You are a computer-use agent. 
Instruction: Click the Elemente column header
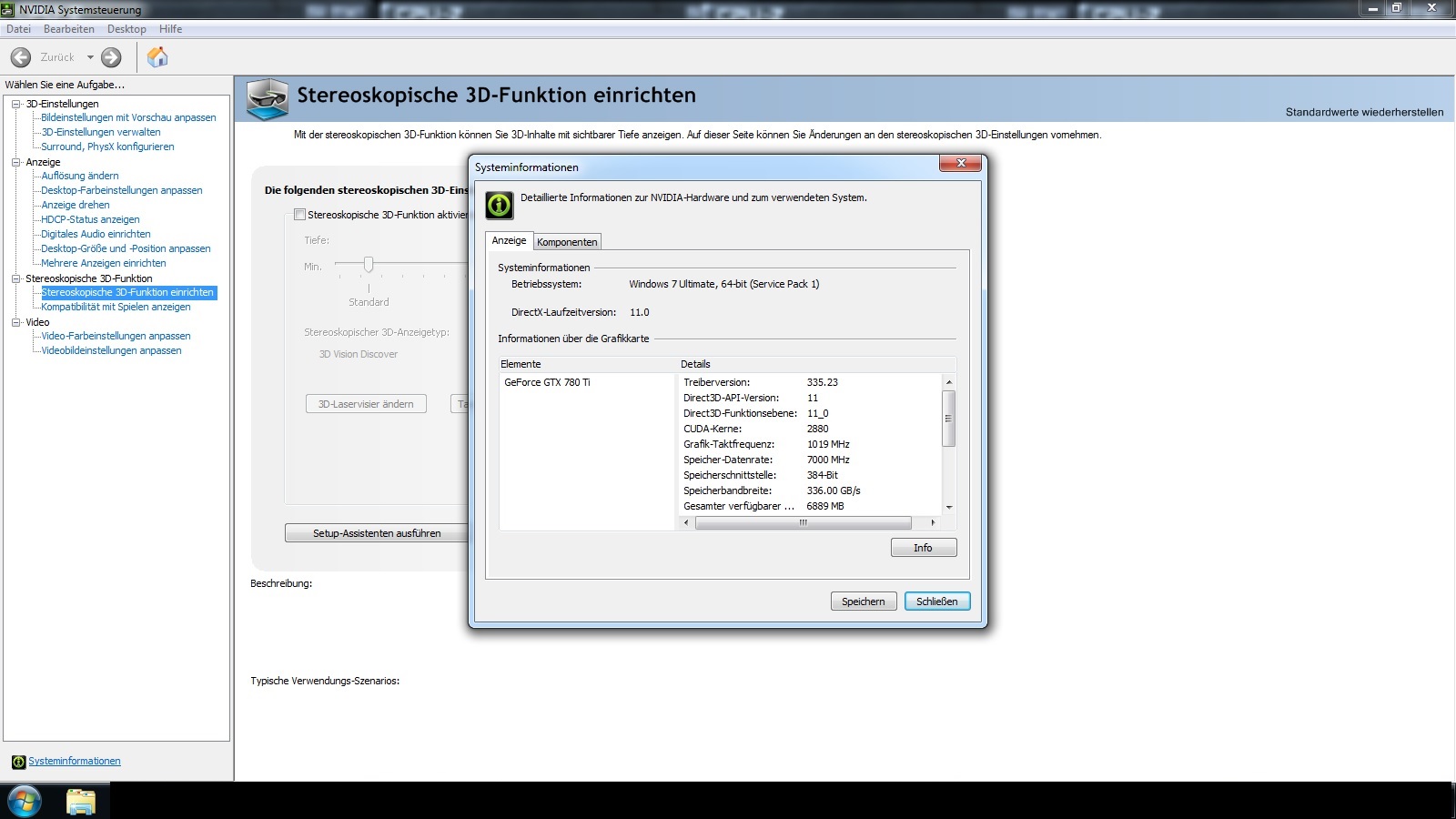coord(587,364)
